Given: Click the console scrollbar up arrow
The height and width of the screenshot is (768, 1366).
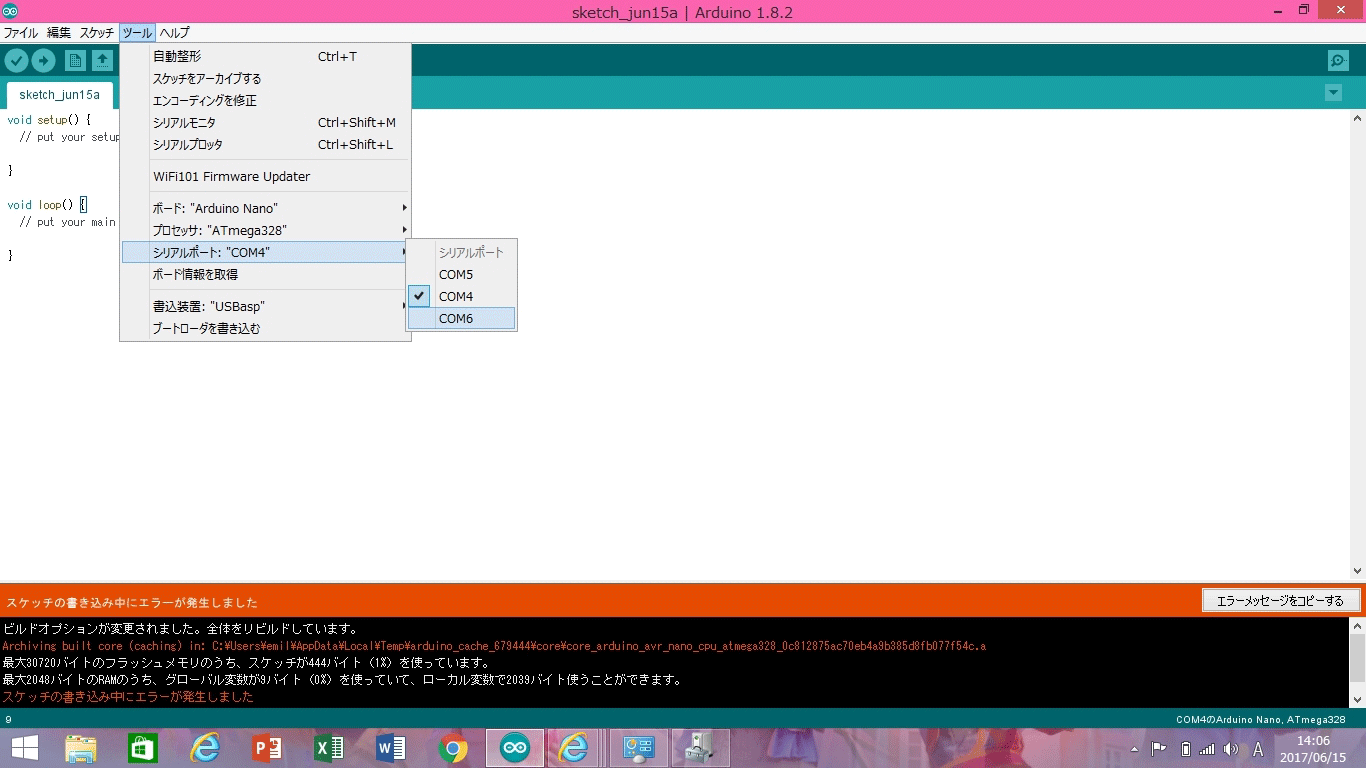Looking at the screenshot, I should [1357, 626].
